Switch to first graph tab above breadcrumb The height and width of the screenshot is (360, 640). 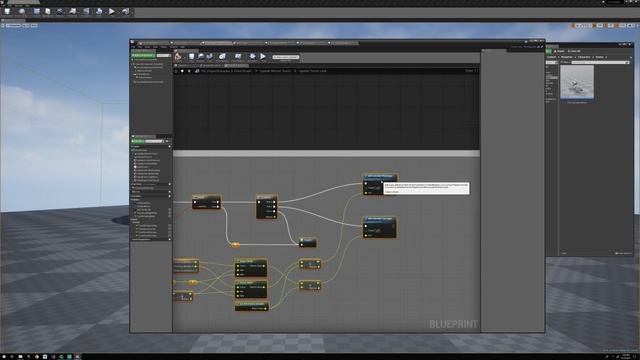187,65
